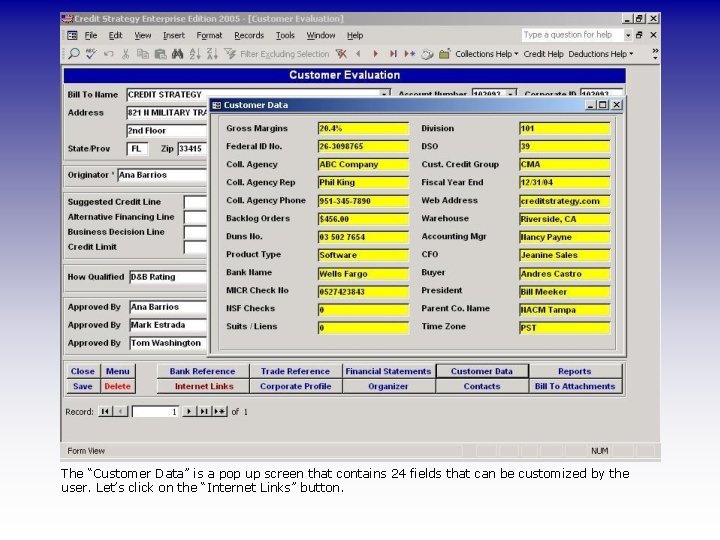Click the form control icon beside File
This screenshot has height=540, width=720.
(72, 35)
